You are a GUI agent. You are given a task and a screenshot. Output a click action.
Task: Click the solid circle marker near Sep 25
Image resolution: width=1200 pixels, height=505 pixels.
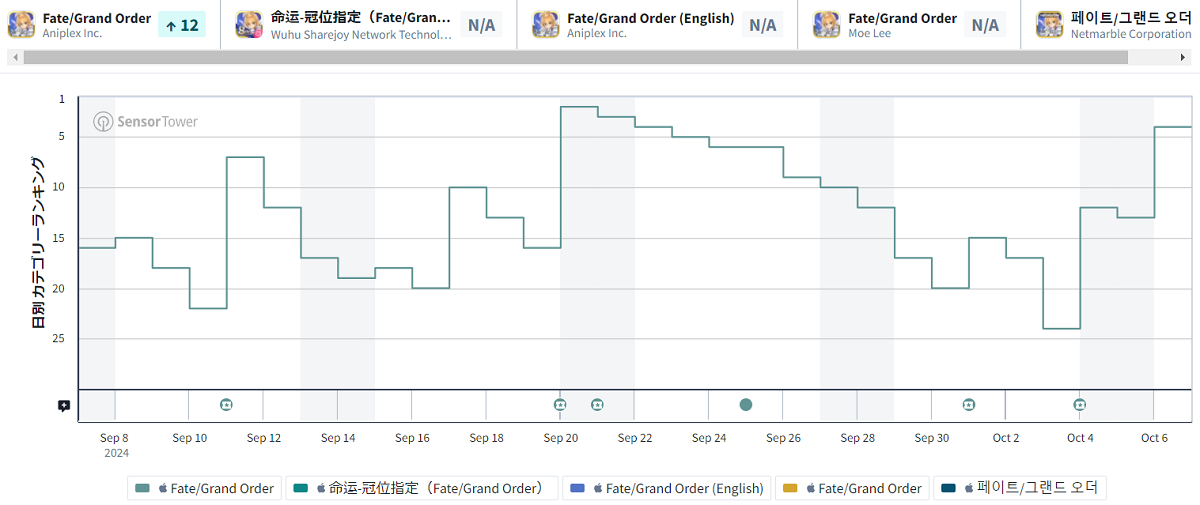(x=746, y=405)
